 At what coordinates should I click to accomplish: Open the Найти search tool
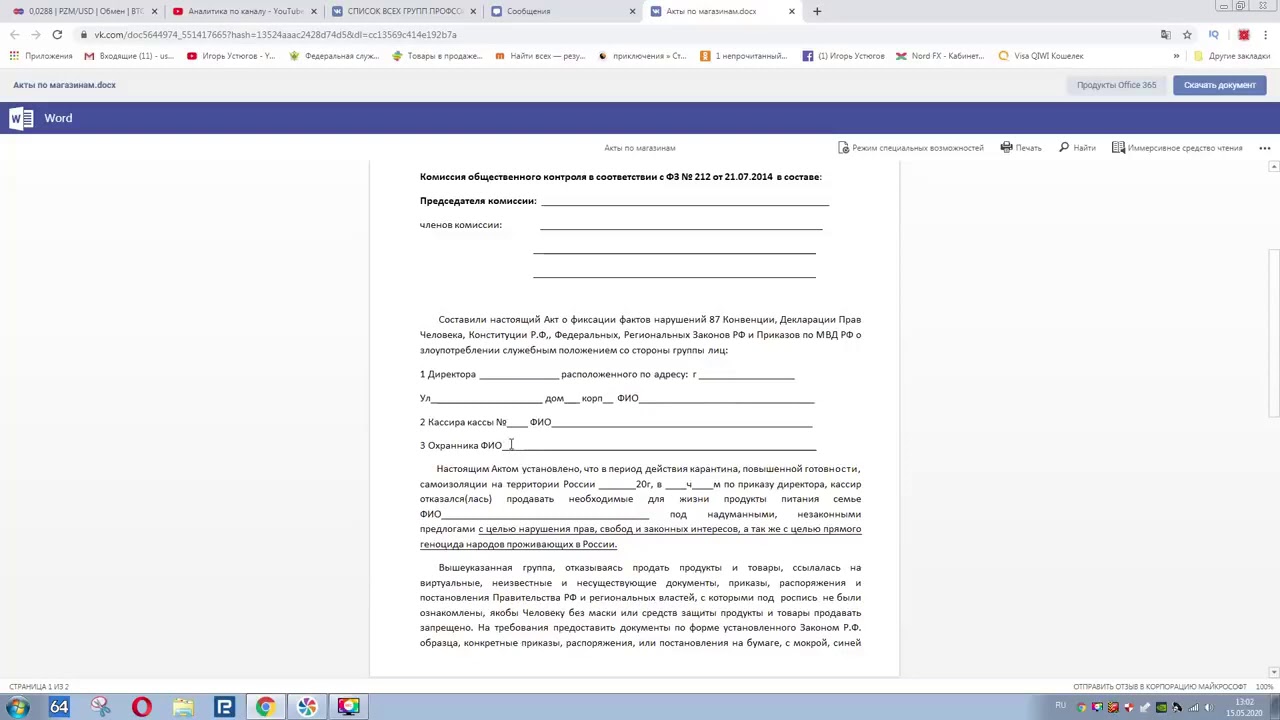click(1076, 148)
